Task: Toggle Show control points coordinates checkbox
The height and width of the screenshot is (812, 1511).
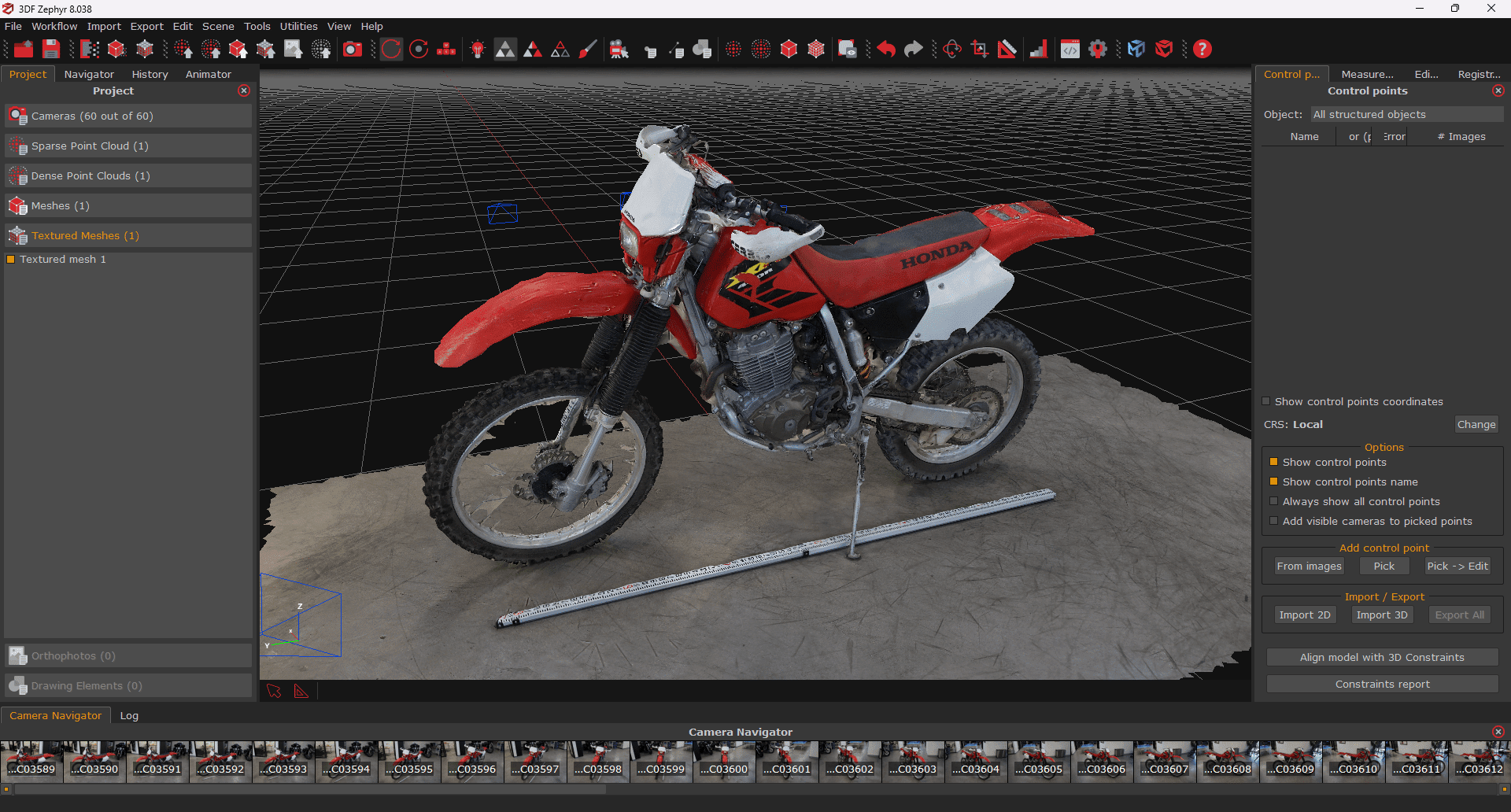Action: pos(1266,401)
